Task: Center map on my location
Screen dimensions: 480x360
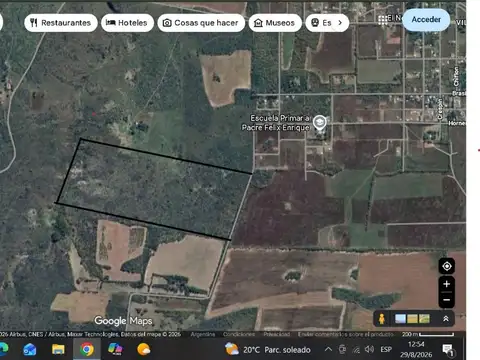Action: pyautogui.click(x=447, y=266)
